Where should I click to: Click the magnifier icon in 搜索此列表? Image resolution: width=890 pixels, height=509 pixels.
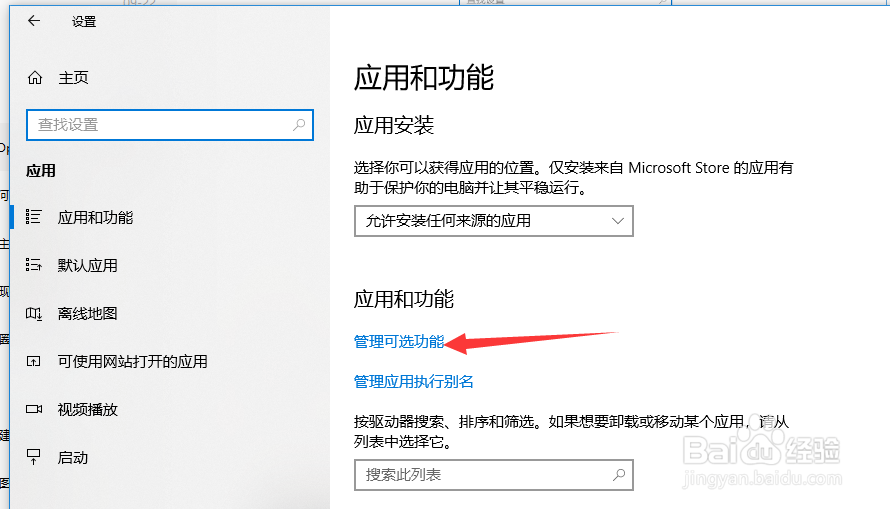(619, 474)
